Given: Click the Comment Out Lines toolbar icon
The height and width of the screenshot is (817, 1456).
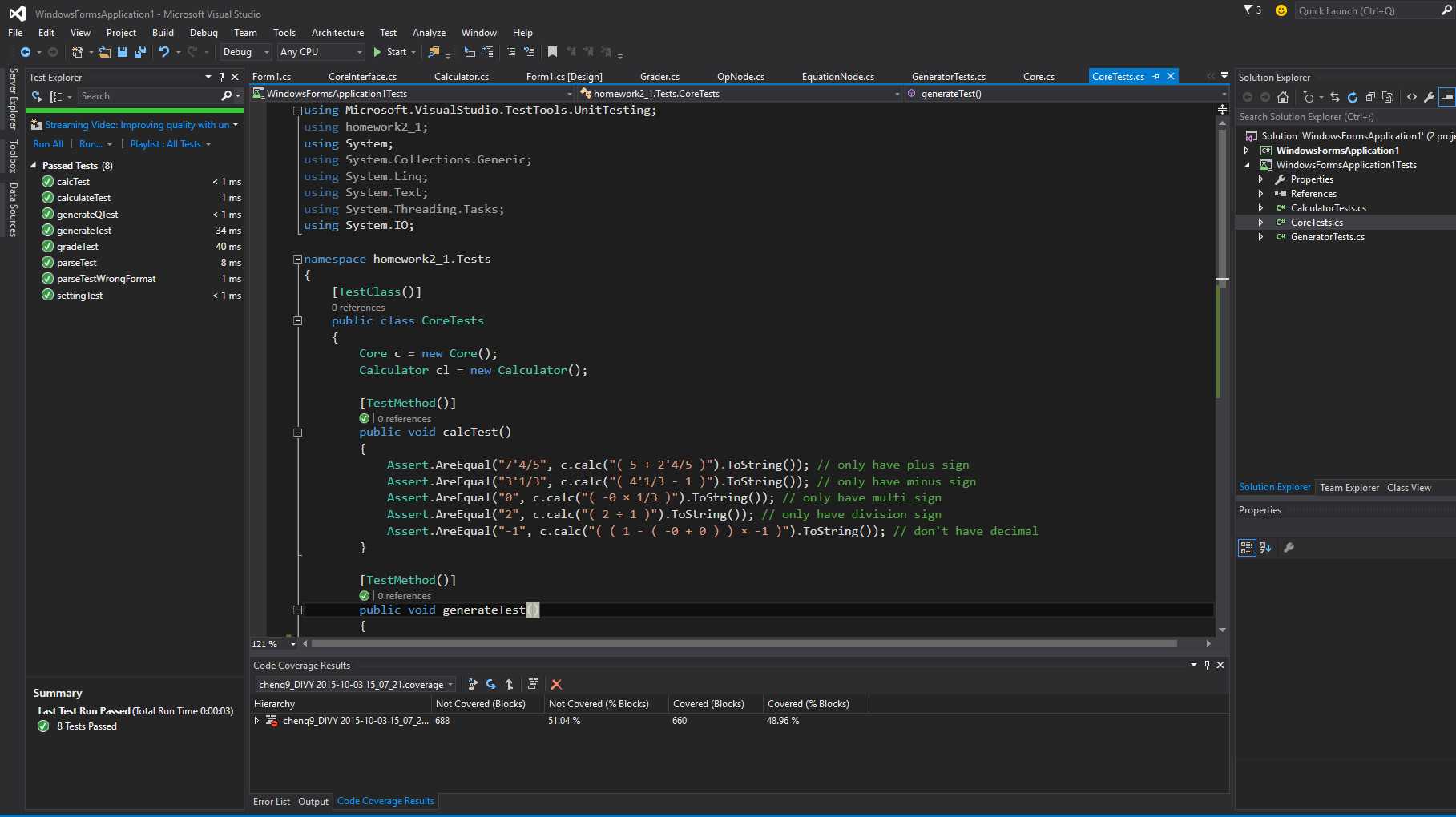Looking at the screenshot, I should 511,52.
